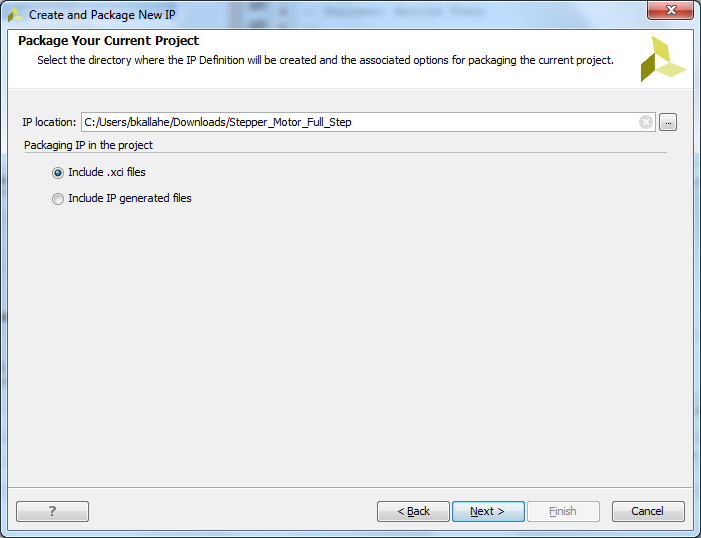Click the 'Include IP generated files' label text
This screenshot has width=701, height=538.
click(130, 198)
